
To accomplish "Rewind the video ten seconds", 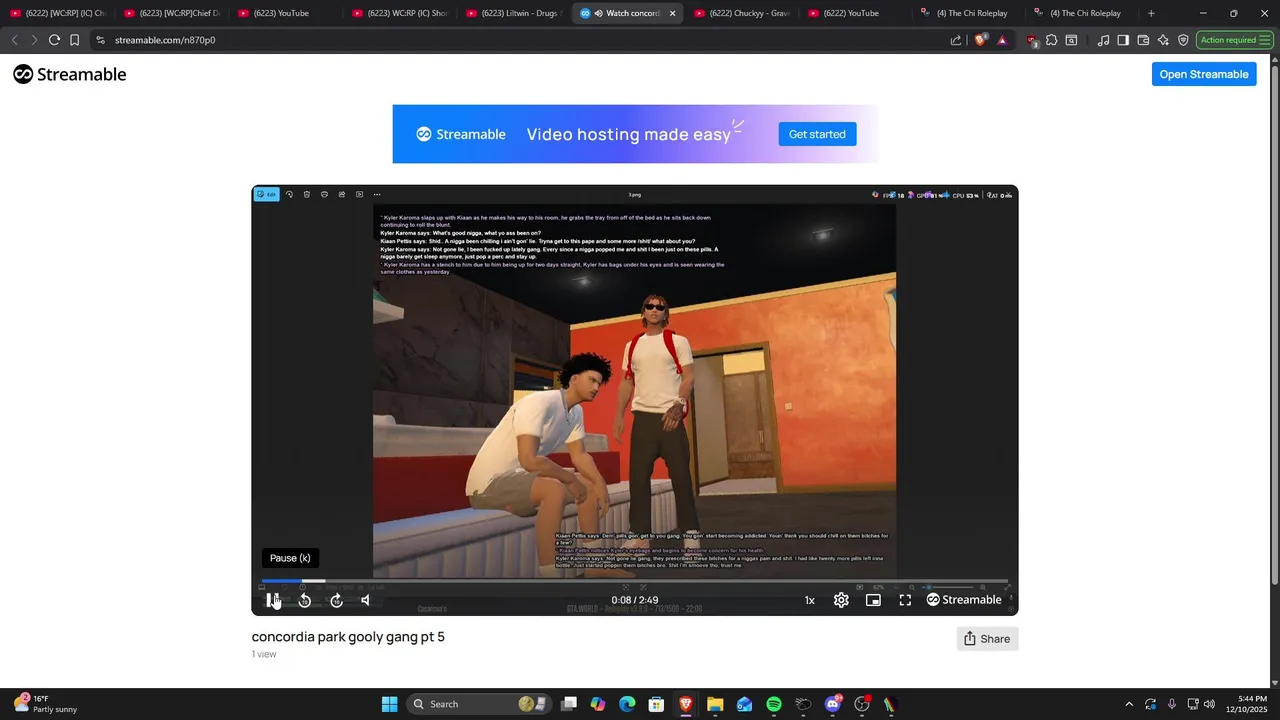I will pos(305,600).
